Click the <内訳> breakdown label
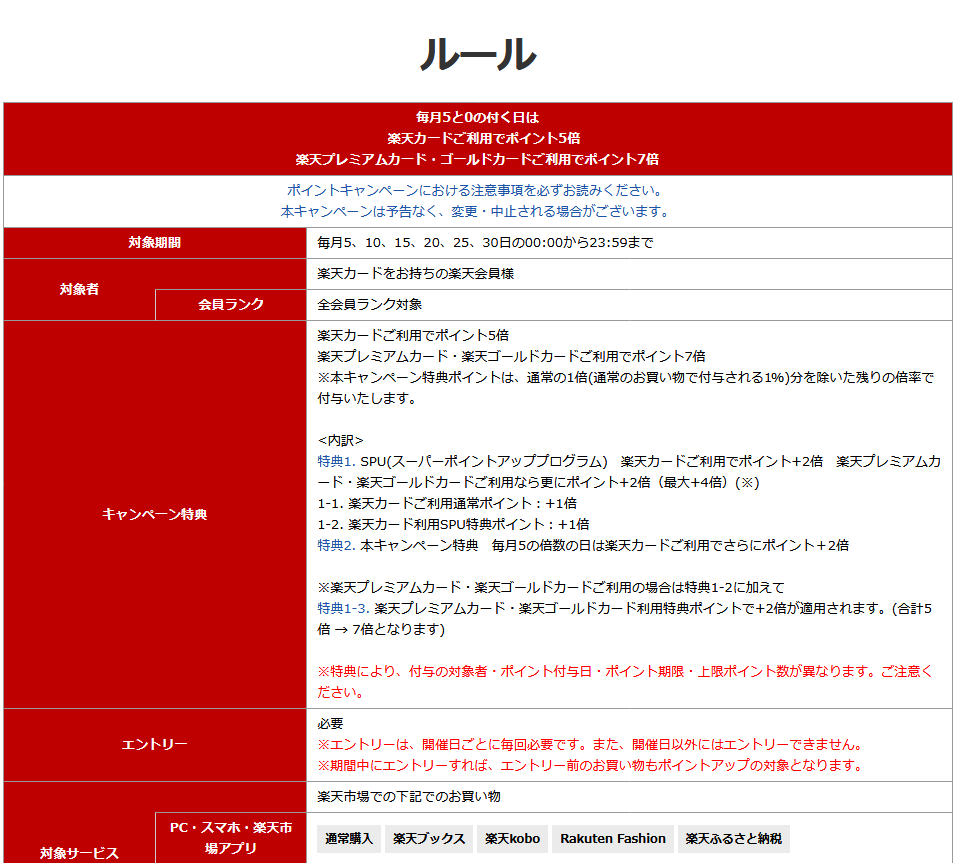 [341, 440]
